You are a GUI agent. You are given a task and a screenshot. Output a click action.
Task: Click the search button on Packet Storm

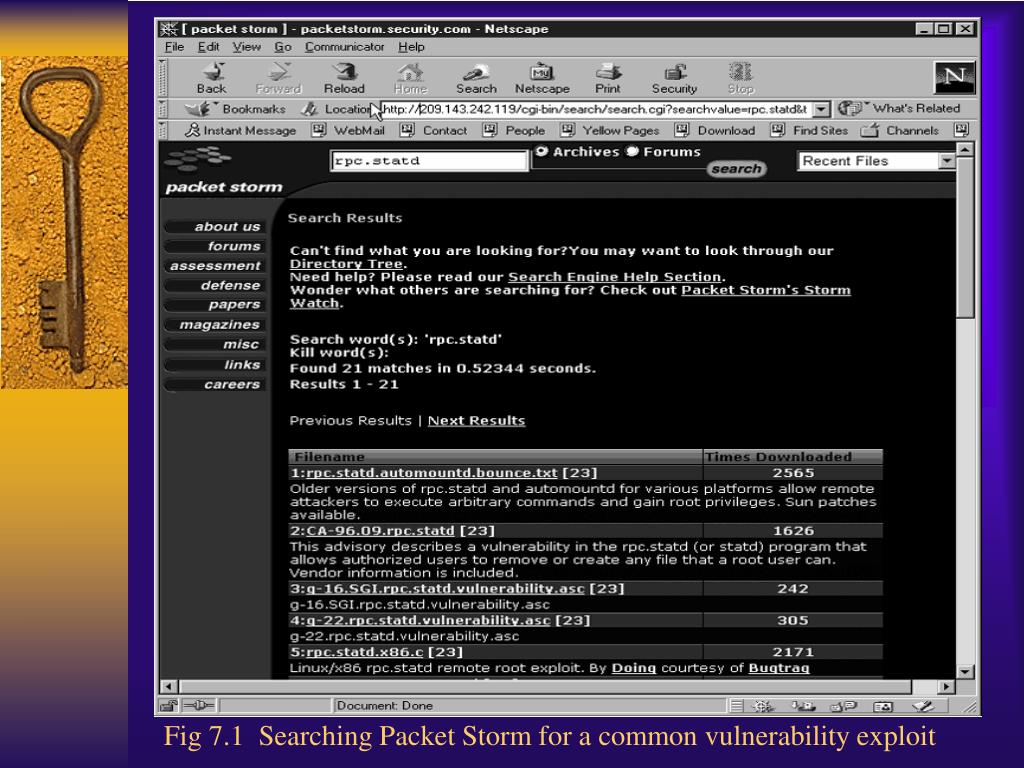tap(736, 169)
